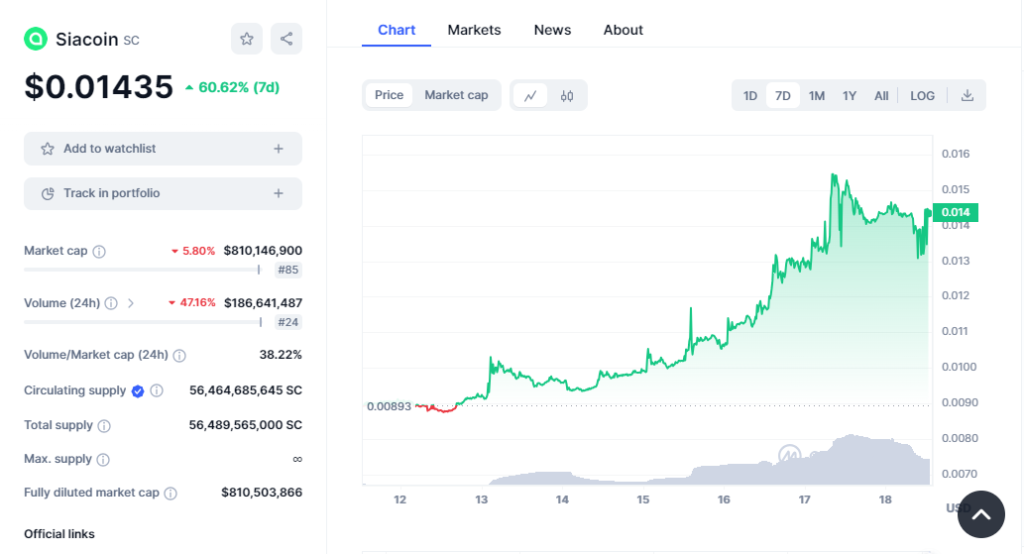The image size is (1024, 554).
Task: Open Circulating supply info icon
Action: click(x=157, y=391)
